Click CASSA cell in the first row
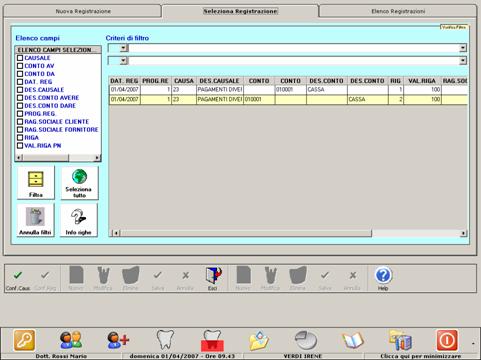This screenshot has width=481, height=360. coord(327,90)
